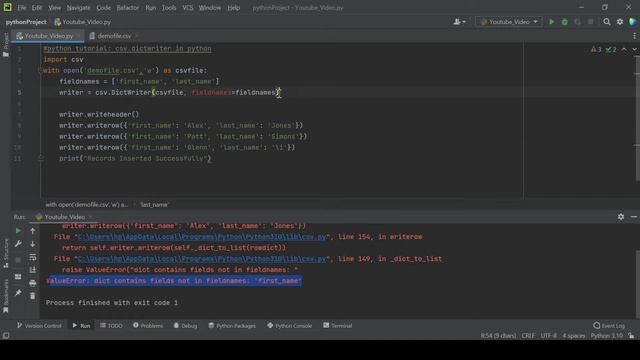Open Refactor menu
The width and height of the screenshot is (640, 360).
point(128,8)
